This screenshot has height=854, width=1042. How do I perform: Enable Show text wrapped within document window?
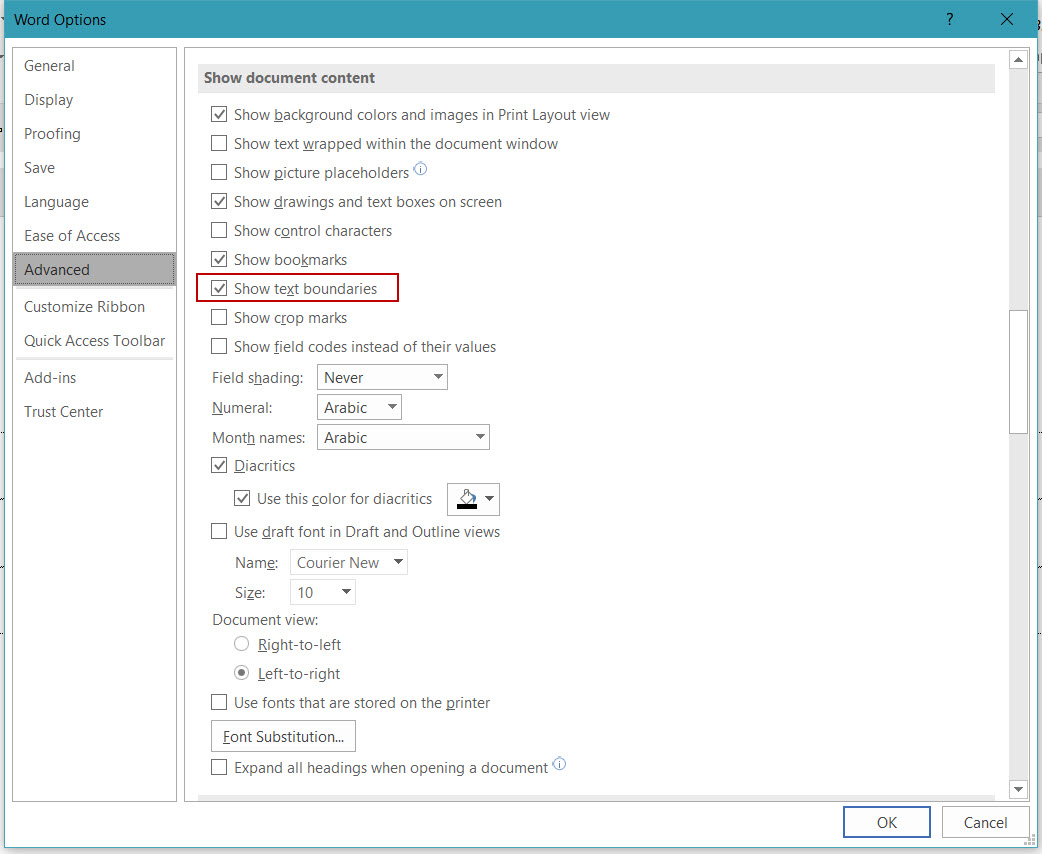coord(219,144)
